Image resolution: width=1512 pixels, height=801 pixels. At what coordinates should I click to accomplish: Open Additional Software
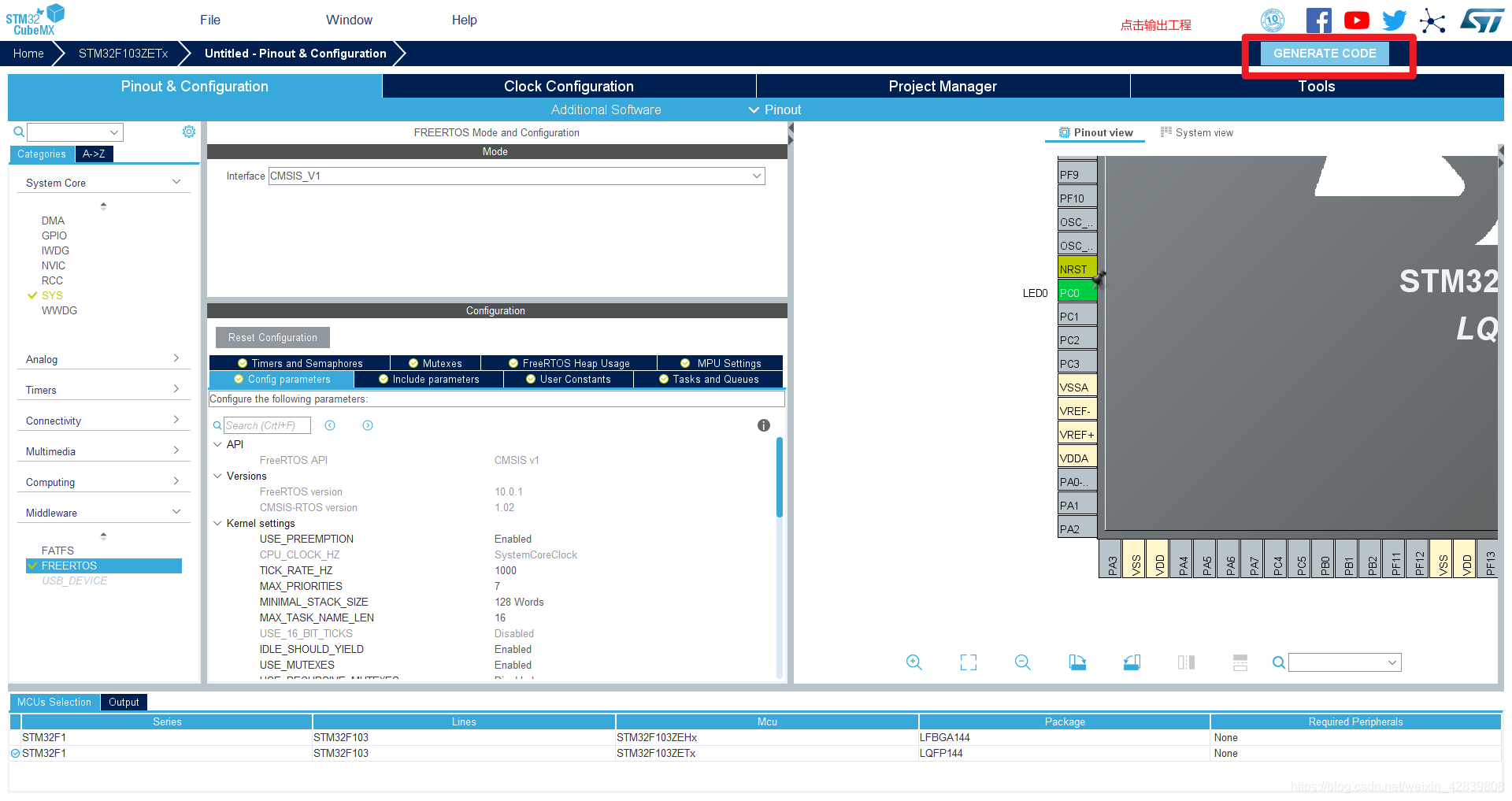tap(606, 109)
